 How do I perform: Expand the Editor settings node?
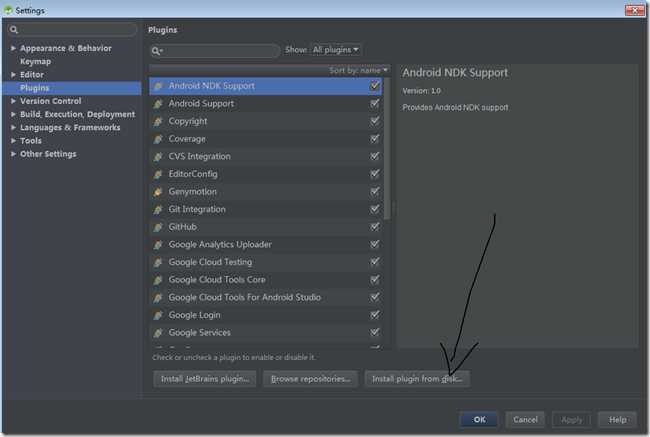click(13, 75)
